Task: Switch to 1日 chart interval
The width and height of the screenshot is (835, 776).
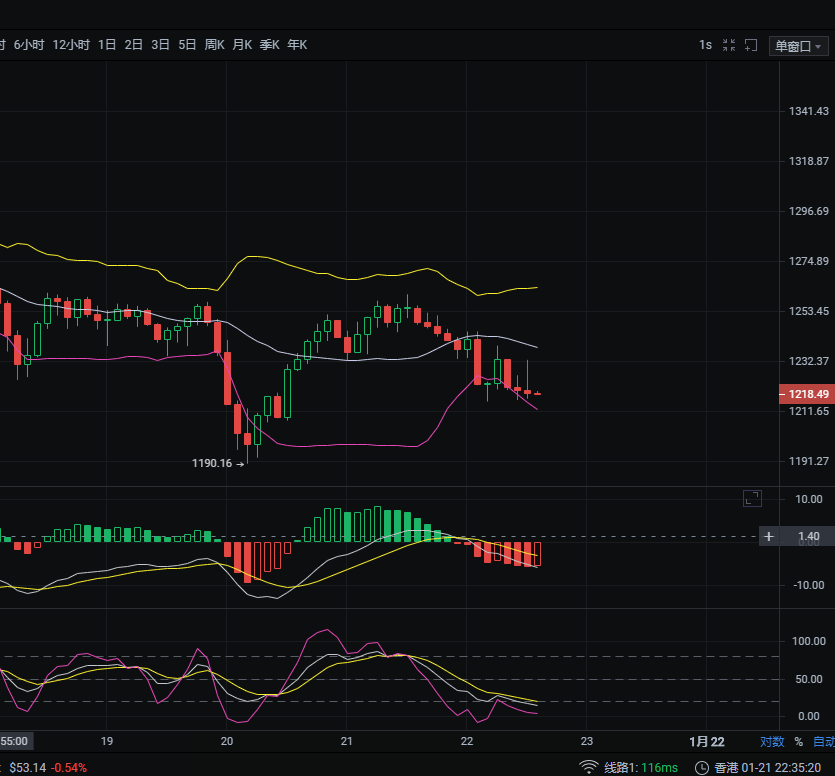Action: coord(107,45)
